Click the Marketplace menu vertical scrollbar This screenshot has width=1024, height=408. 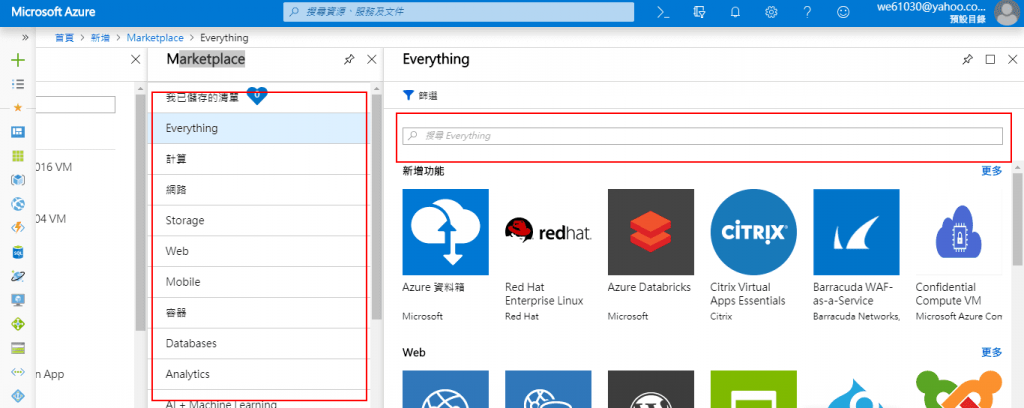tap(376, 208)
